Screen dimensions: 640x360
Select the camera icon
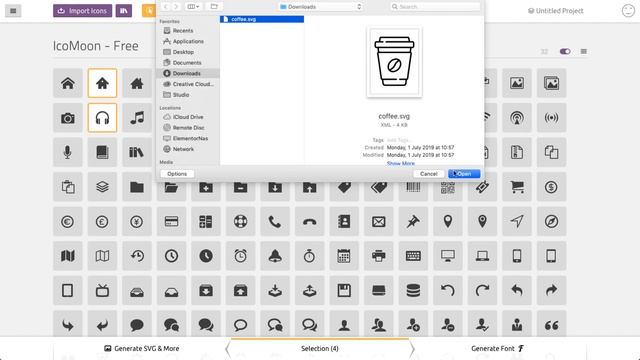click(x=68, y=118)
